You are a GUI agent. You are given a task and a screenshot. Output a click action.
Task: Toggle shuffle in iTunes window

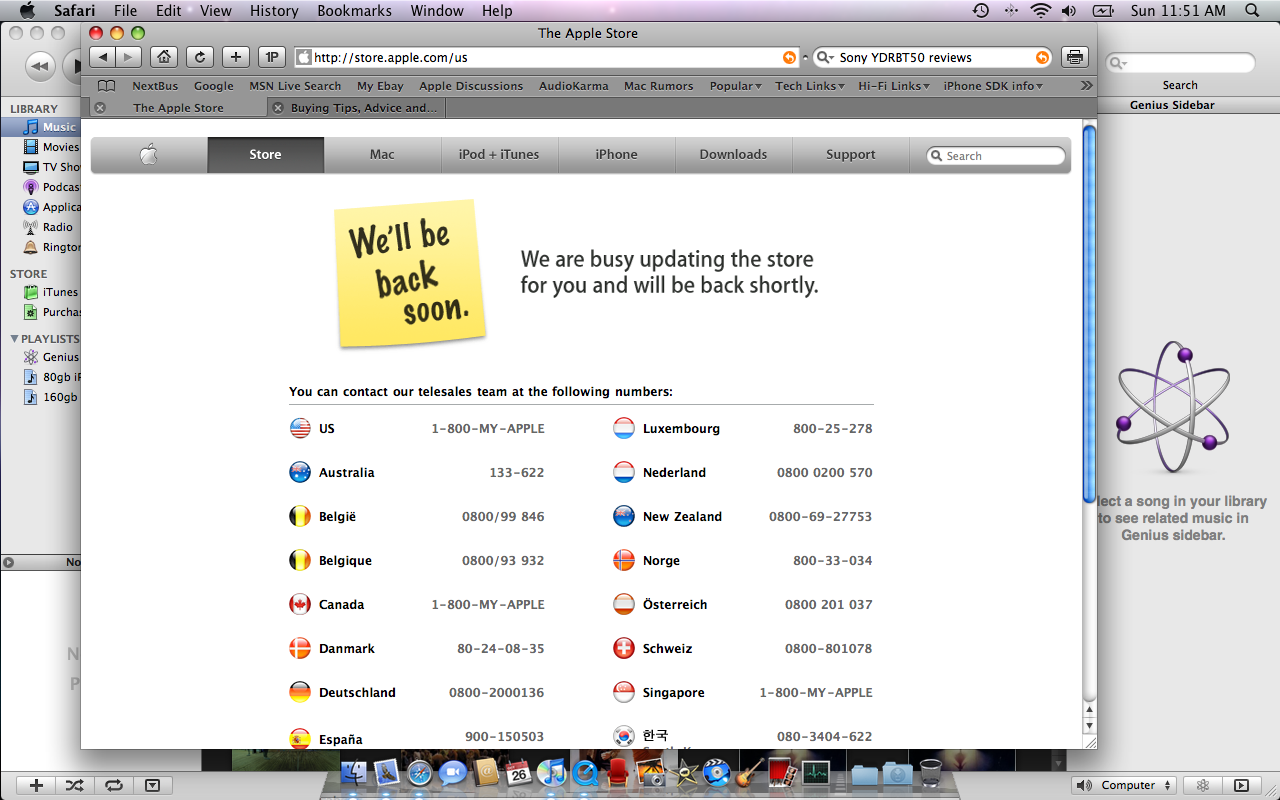click(74, 786)
